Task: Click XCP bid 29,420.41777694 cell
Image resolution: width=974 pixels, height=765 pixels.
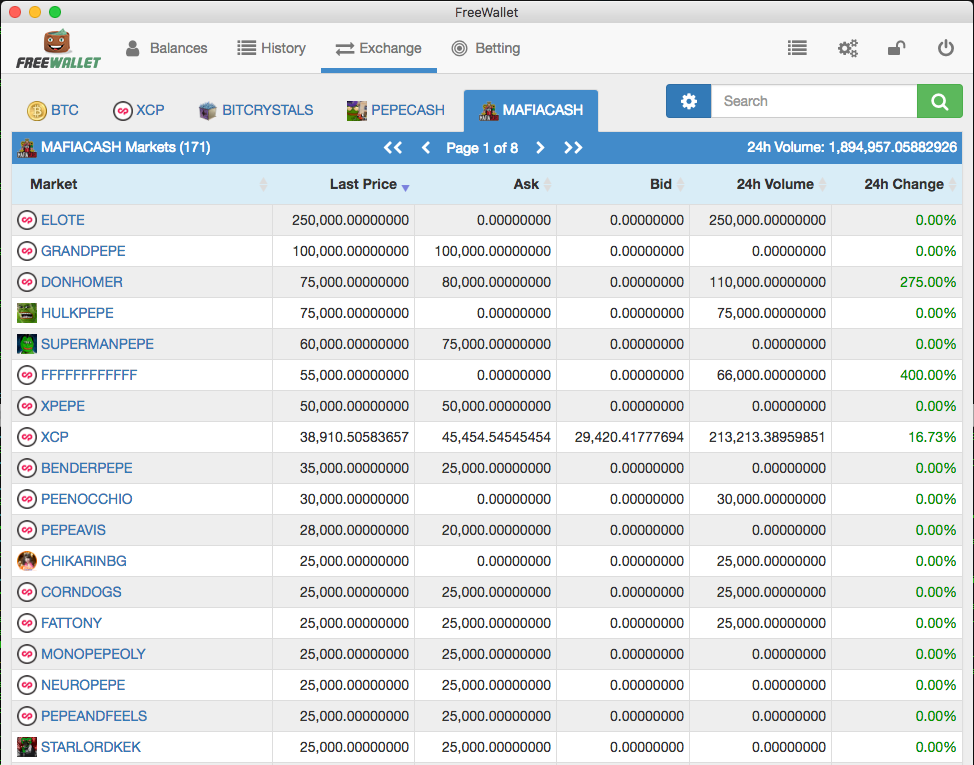Action: pos(629,437)
